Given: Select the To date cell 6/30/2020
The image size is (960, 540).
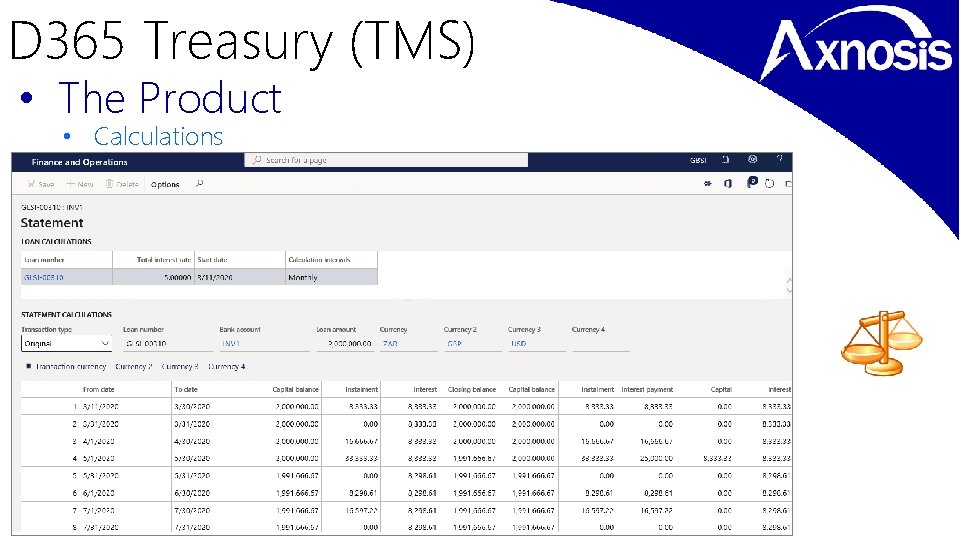Looking at the screenshot, I should [192, 493].
